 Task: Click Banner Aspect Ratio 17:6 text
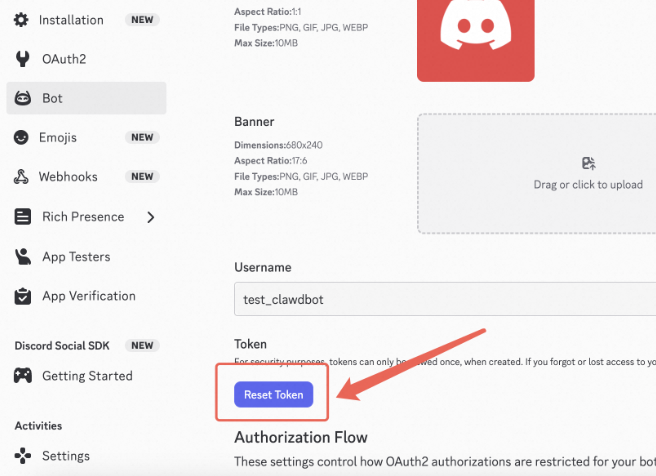click(271, 161)
